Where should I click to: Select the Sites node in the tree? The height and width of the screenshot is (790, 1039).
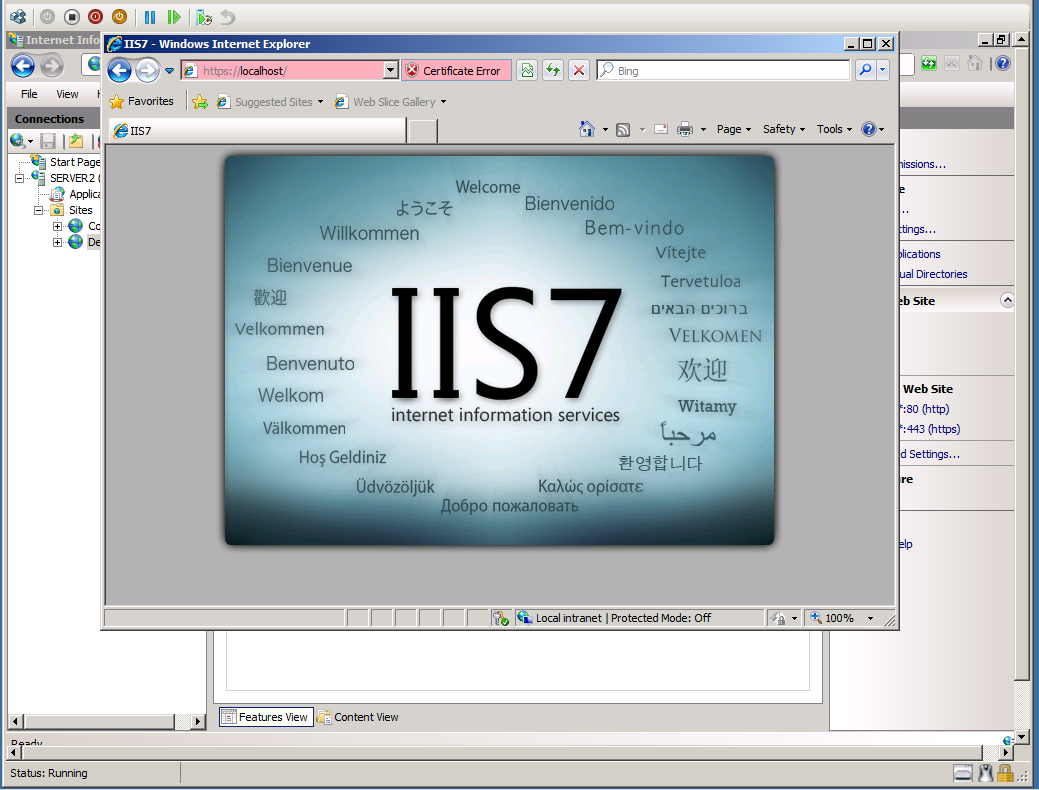pos(80,210)
